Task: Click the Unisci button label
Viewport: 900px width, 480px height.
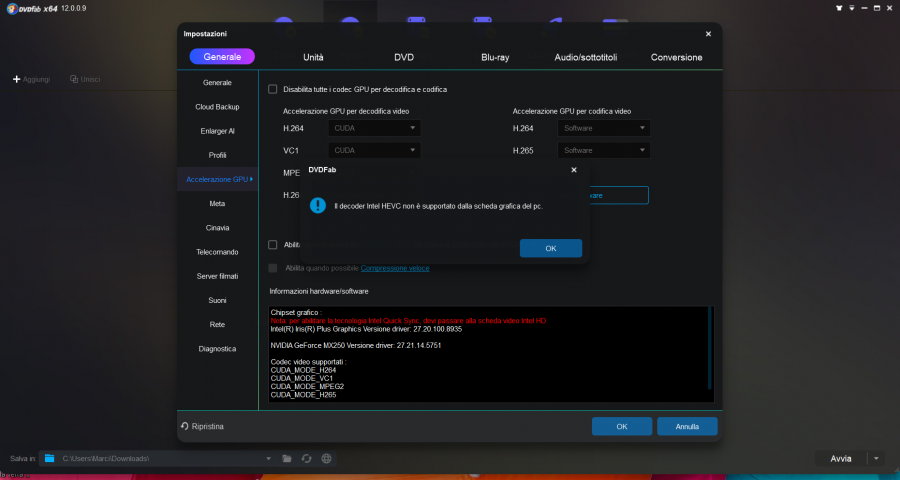Action: click(x=91, y=79)
